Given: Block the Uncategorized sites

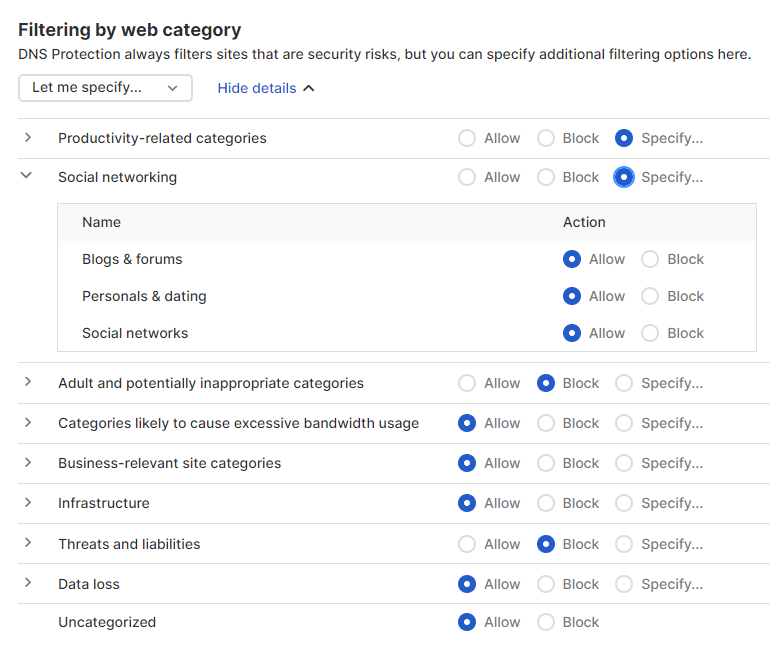Looking at the screenshot, I should coord(546,622).
